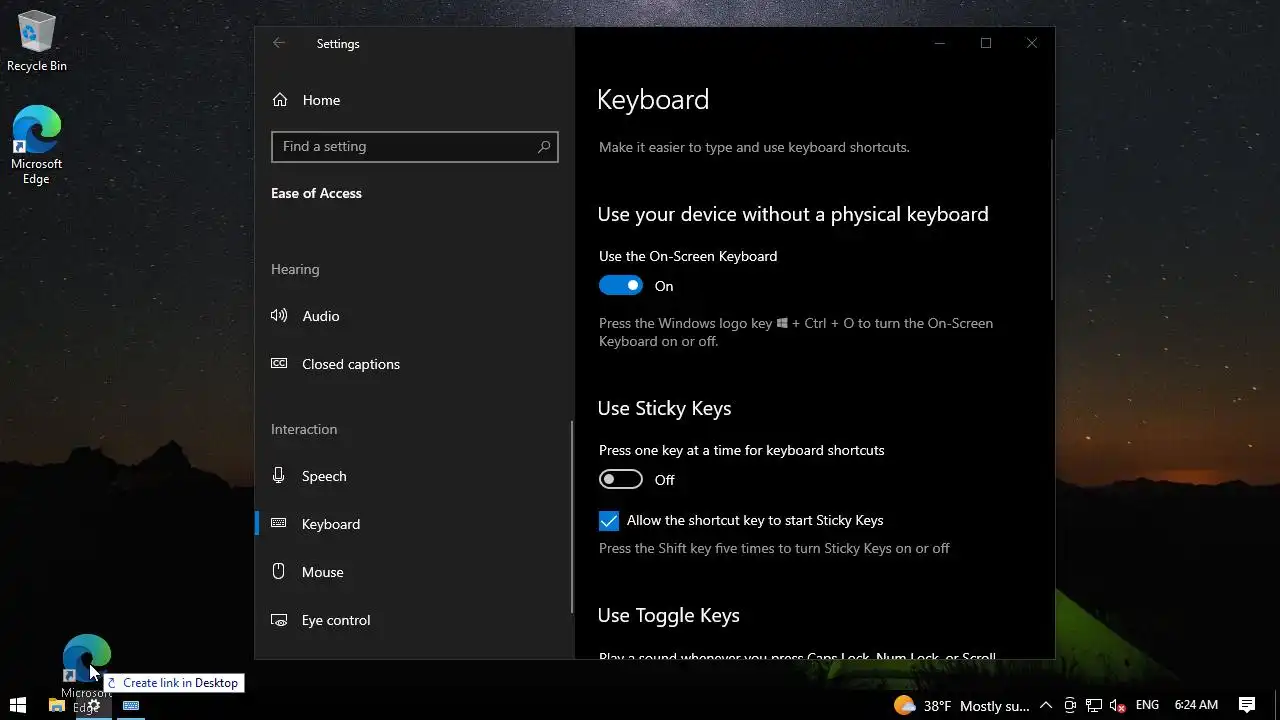Viewport: 1280px width, 720px height.
Task: Go to Mouse settings page
Action: (322, 572)
